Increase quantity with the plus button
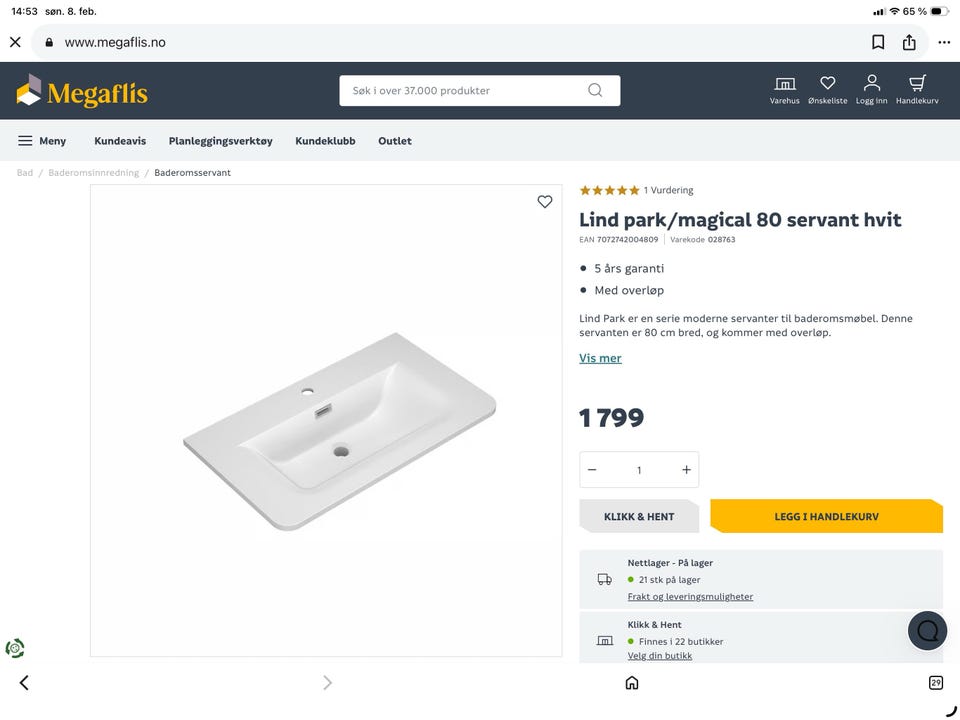The image size is (960, 720). click(686, 470)
